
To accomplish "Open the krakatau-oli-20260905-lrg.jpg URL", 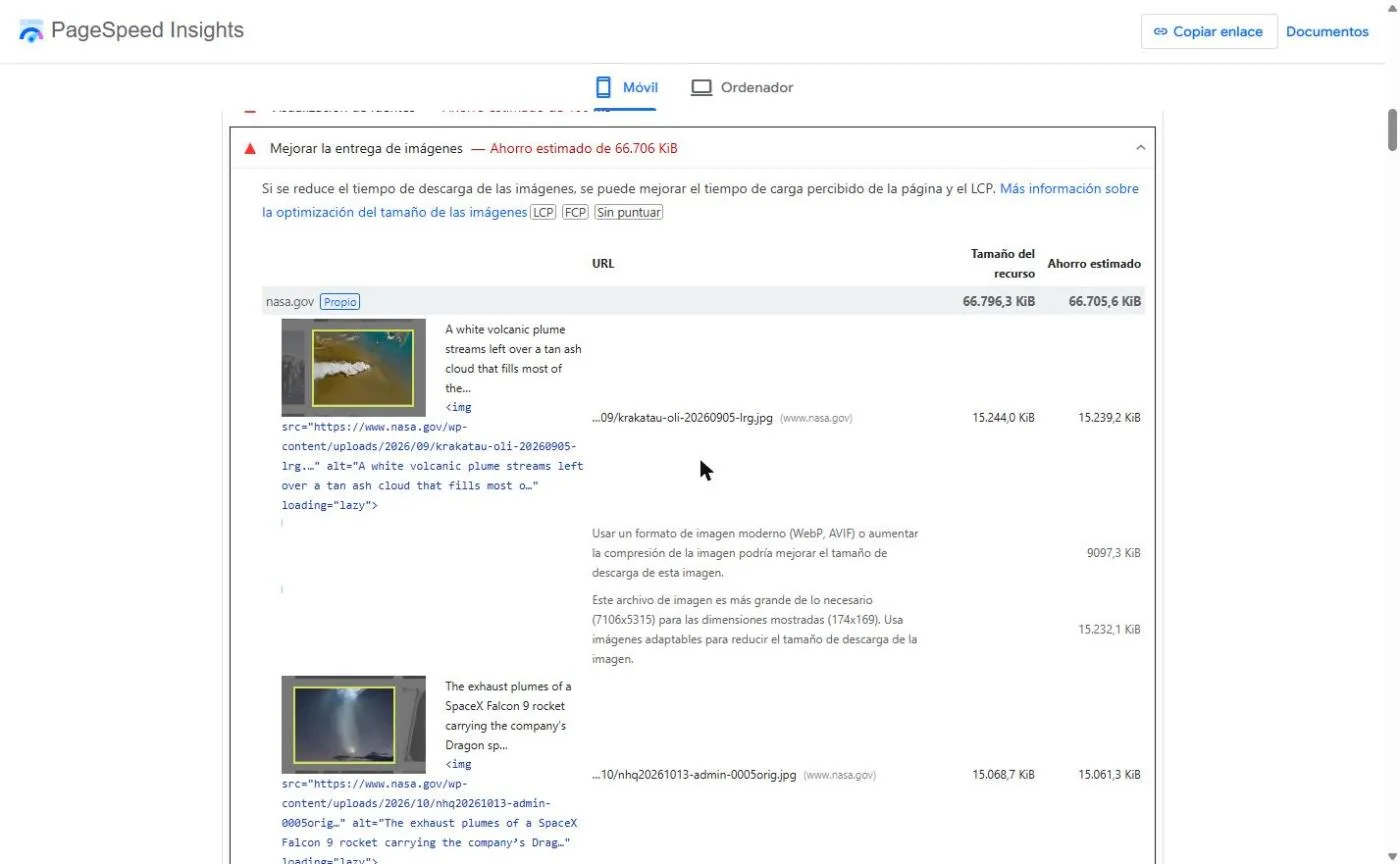I will point(682,418).
